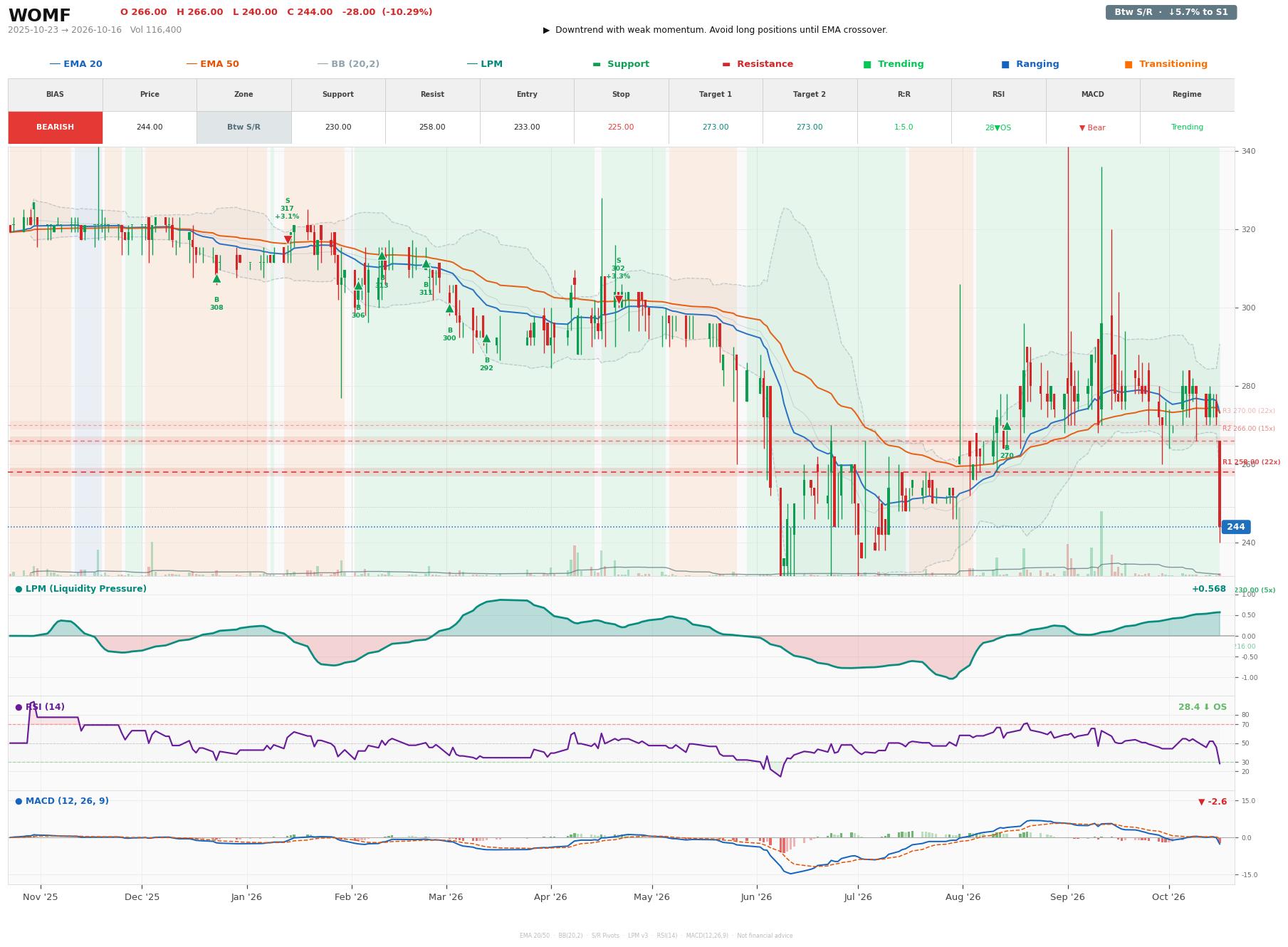Image resolution: width=1288 pixels, height=947 pixels.
Task: Click the Trending value under Regime
Action: coord(1187,127)
